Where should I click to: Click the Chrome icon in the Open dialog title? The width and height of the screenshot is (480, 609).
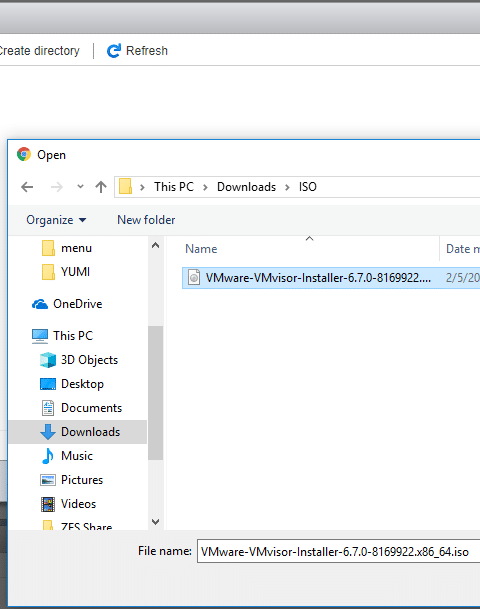coord(24,155)
